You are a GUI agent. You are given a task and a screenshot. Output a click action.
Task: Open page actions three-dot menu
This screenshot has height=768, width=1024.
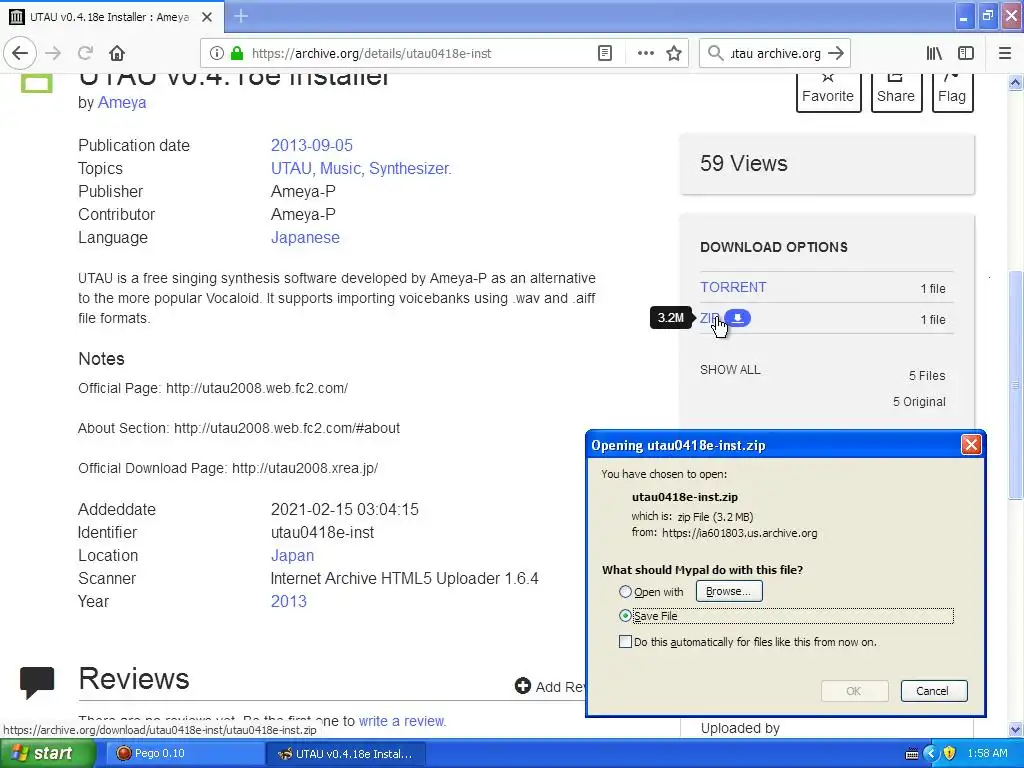[645, 54]
